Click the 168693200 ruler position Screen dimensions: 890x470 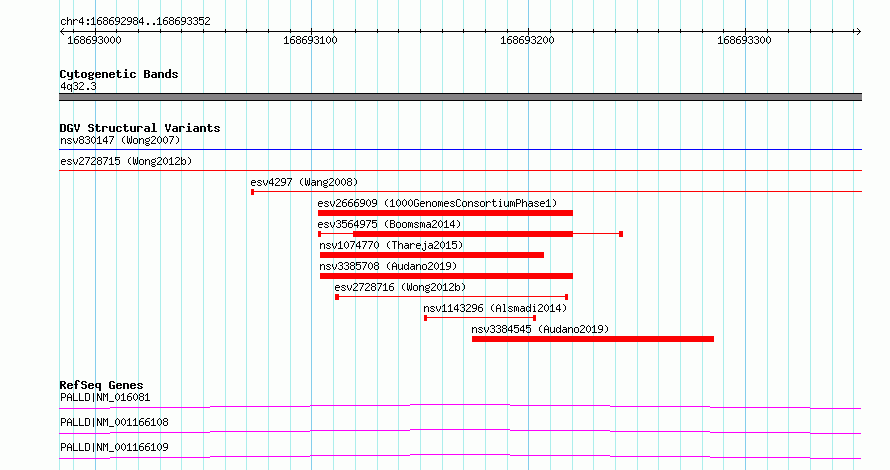(x=527, y=40)
